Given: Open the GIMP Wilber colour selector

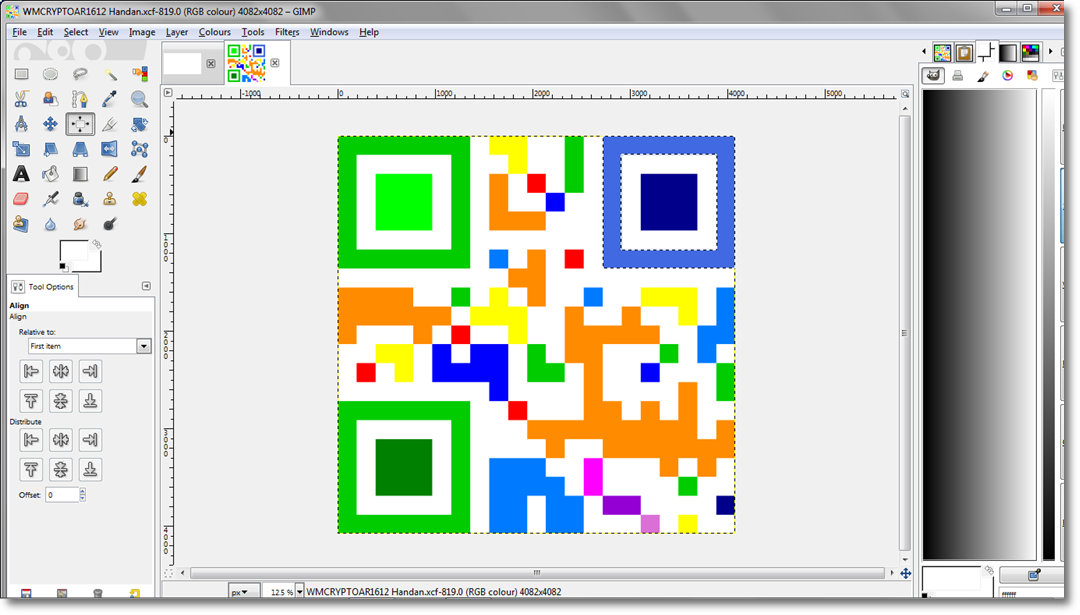Looking at the screenshot, I should click(933, 76).
